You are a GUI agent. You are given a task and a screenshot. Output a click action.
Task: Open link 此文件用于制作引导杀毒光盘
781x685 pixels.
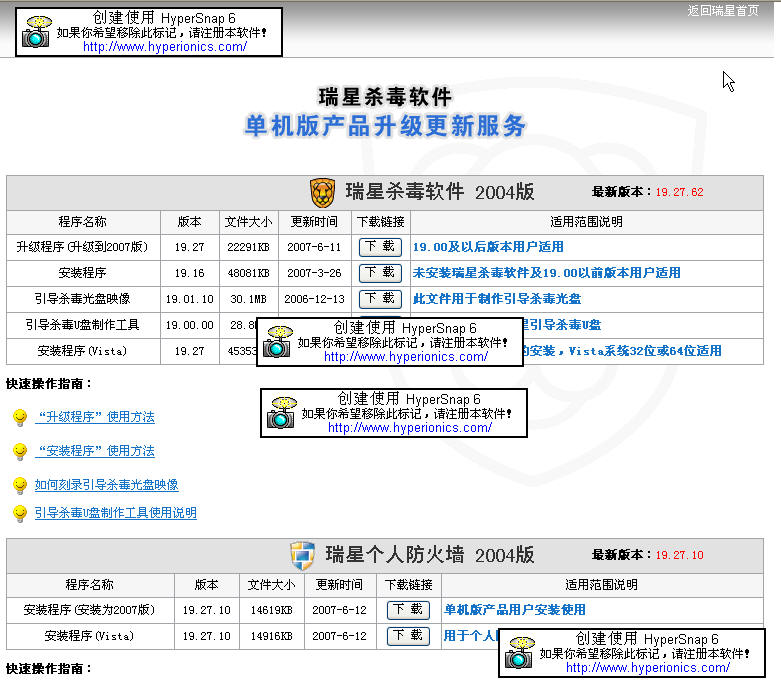coord(497,298)
